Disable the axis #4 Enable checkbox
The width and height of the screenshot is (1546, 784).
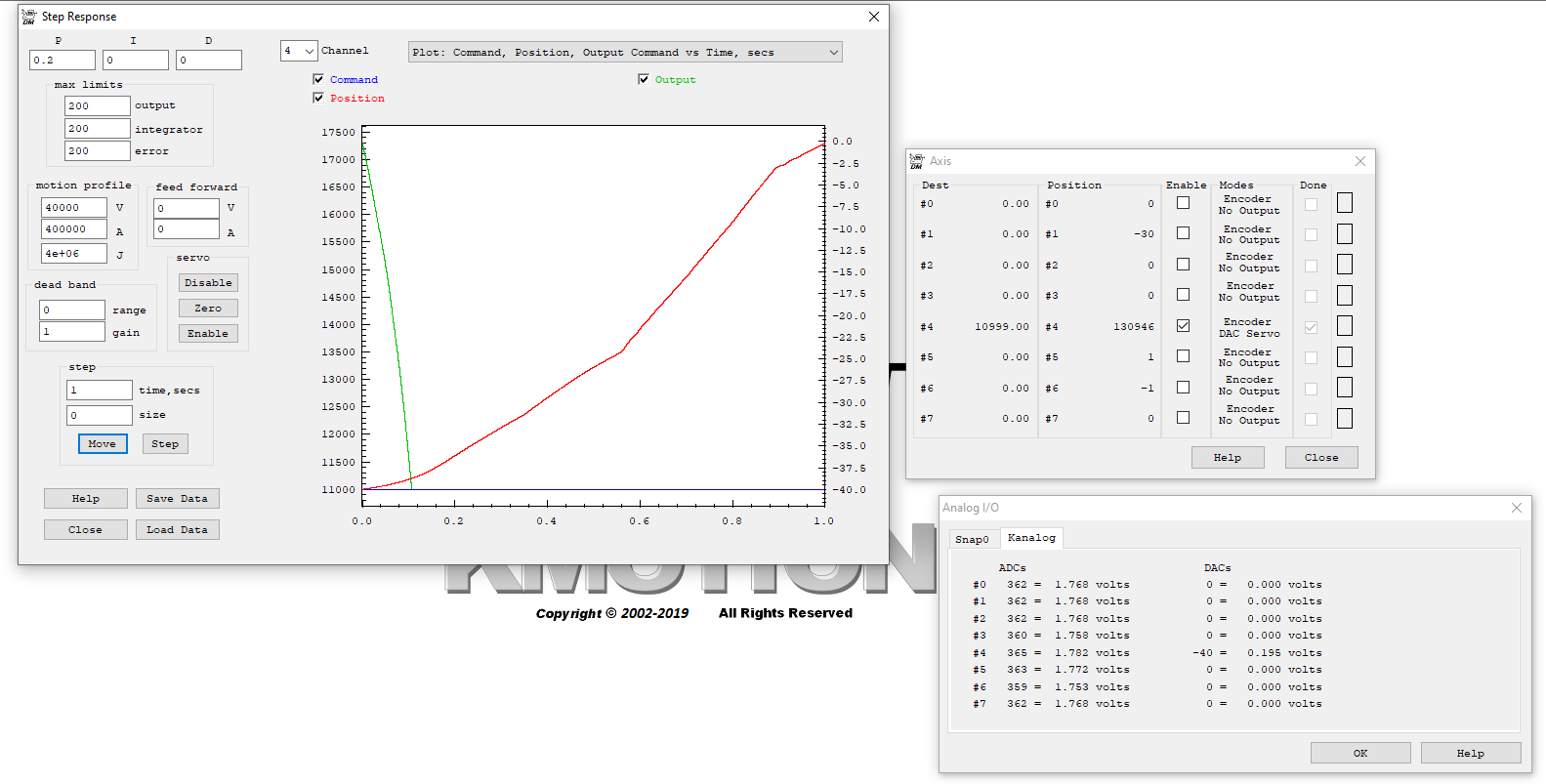tap(1183, 326)
